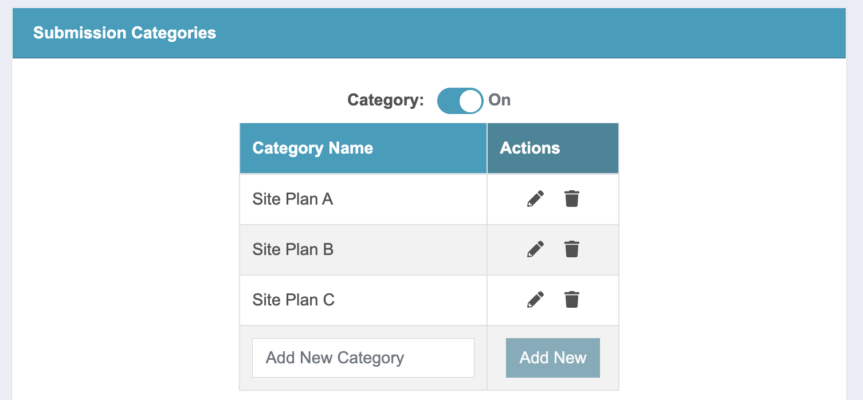Image resolution: width=863 pixels, height=400 pixels.
Task: Select the Site Plan B name cell
Action: tap(363, 250)
